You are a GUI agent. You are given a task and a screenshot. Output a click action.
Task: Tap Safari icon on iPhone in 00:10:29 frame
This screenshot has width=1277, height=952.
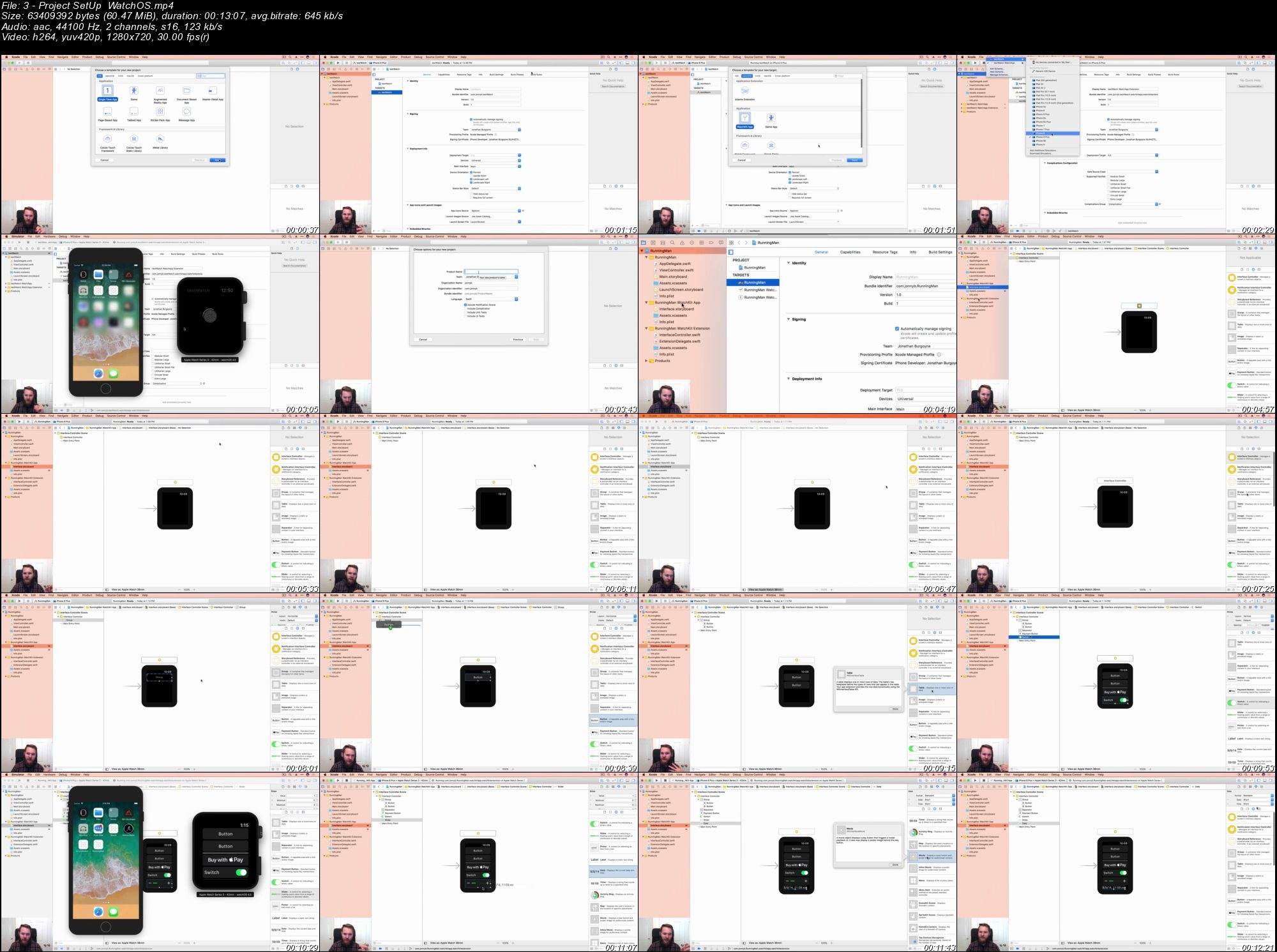(x=98, y=912)
